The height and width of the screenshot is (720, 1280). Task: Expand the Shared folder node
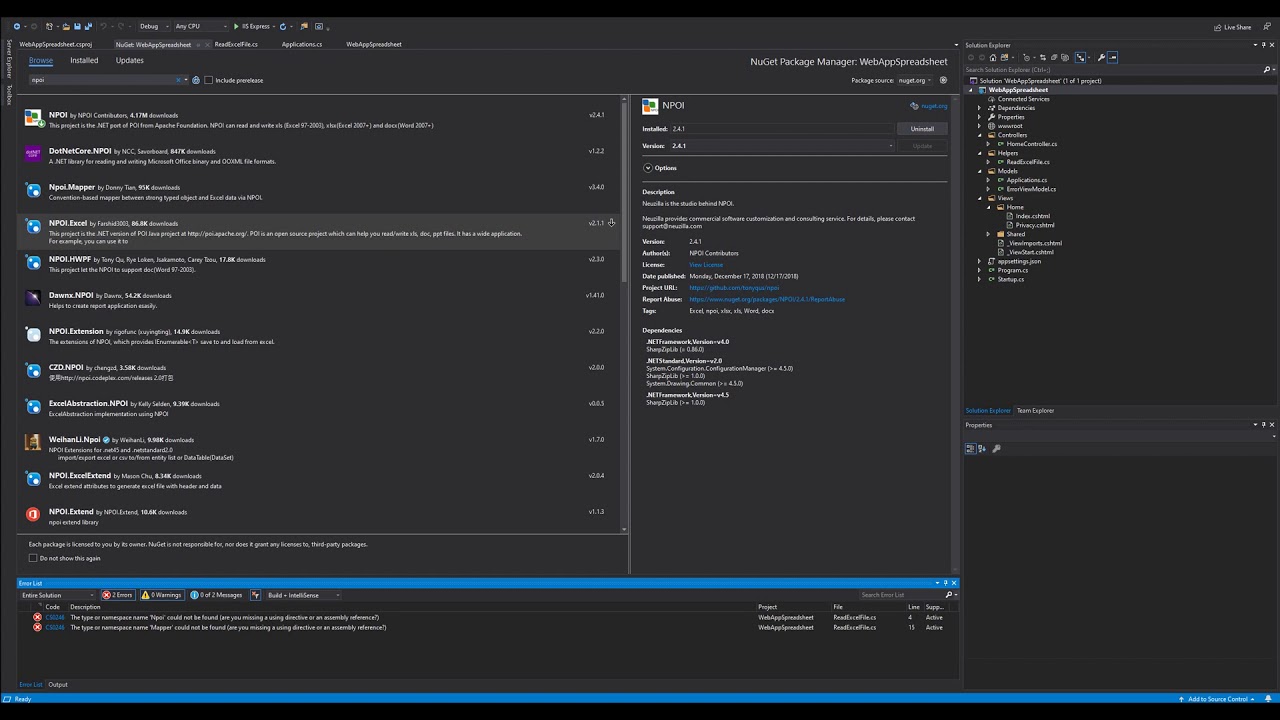988,234
